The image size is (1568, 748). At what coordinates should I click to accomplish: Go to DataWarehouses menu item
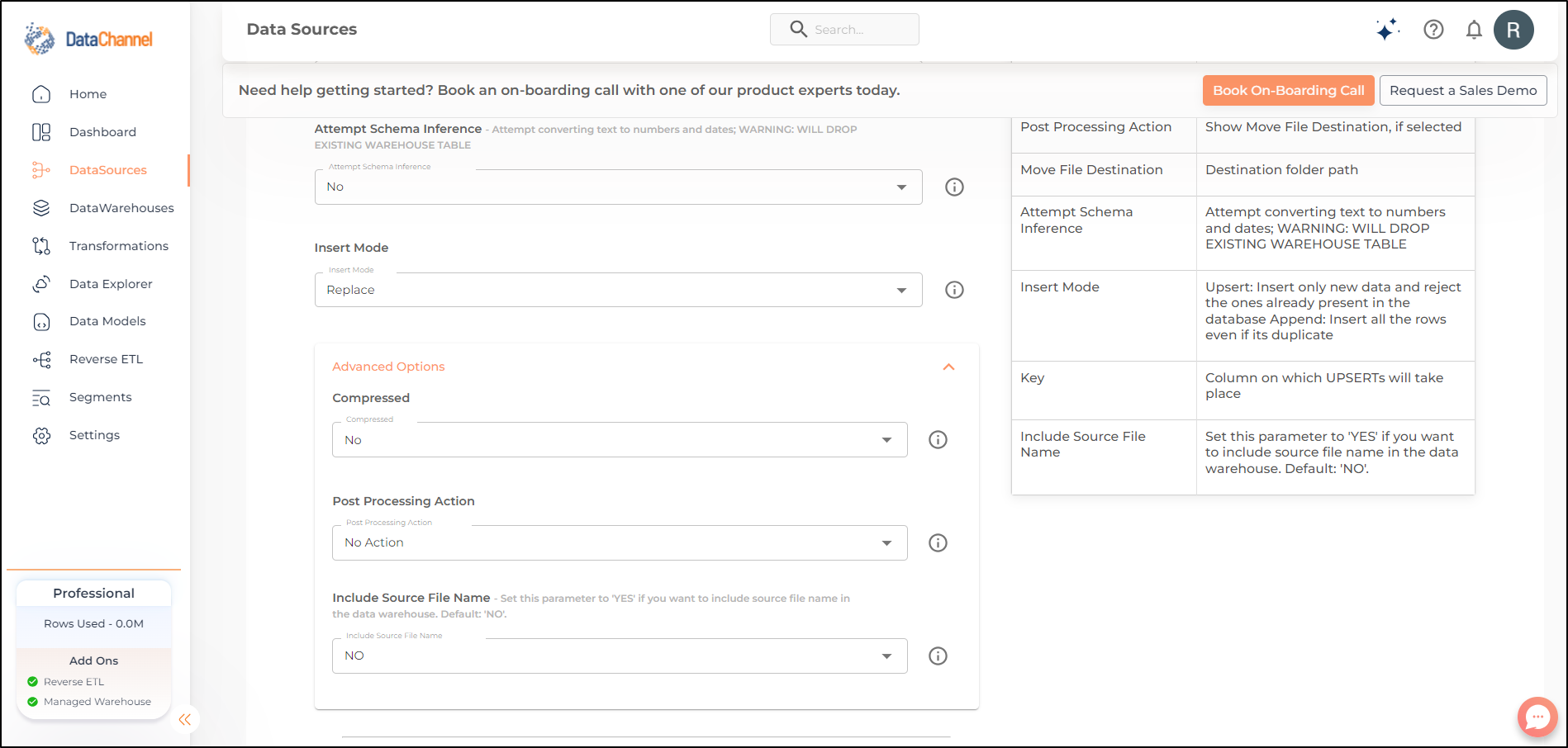[121, 208]
